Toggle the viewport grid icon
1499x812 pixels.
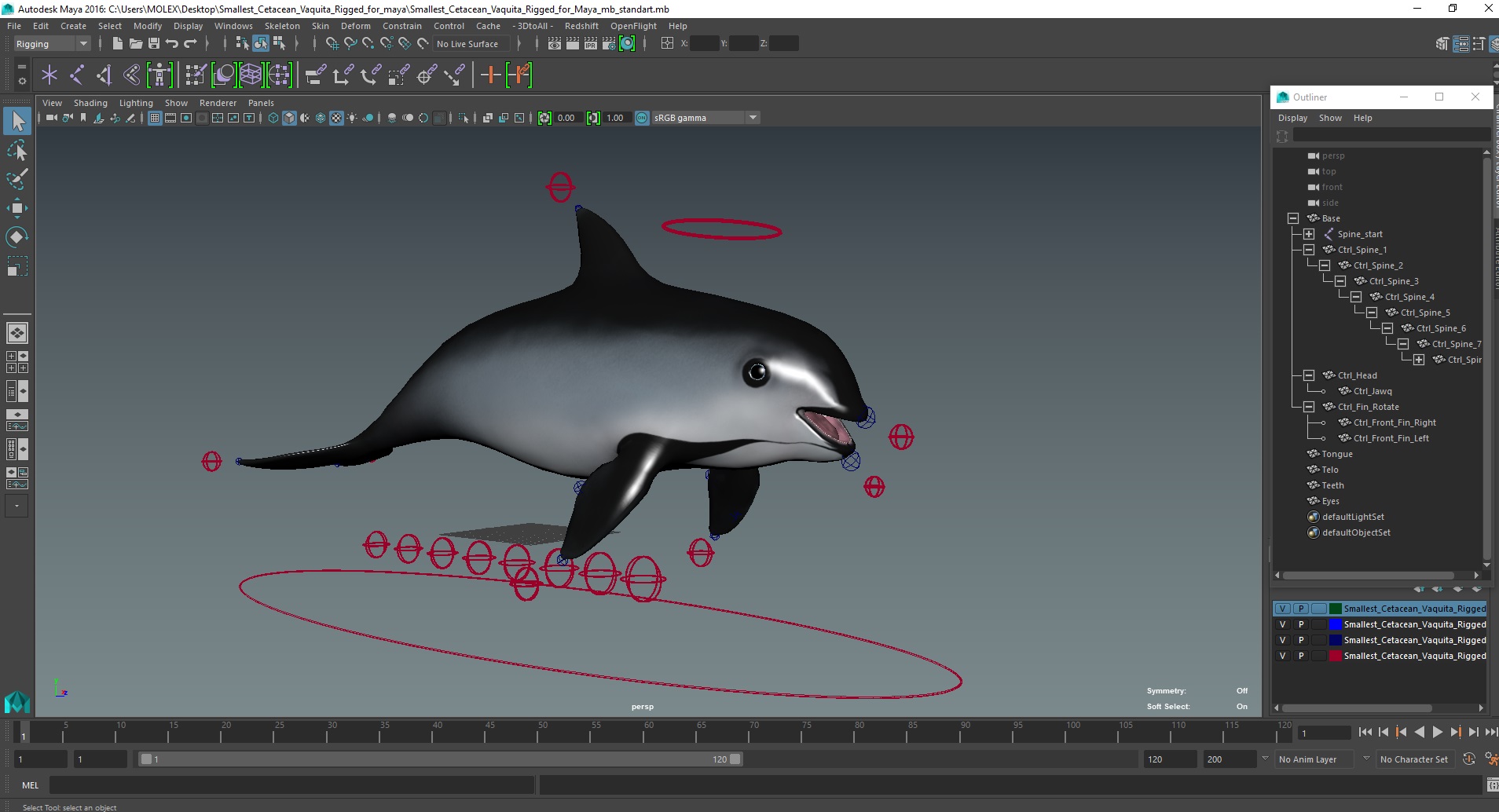pos(155,118)
